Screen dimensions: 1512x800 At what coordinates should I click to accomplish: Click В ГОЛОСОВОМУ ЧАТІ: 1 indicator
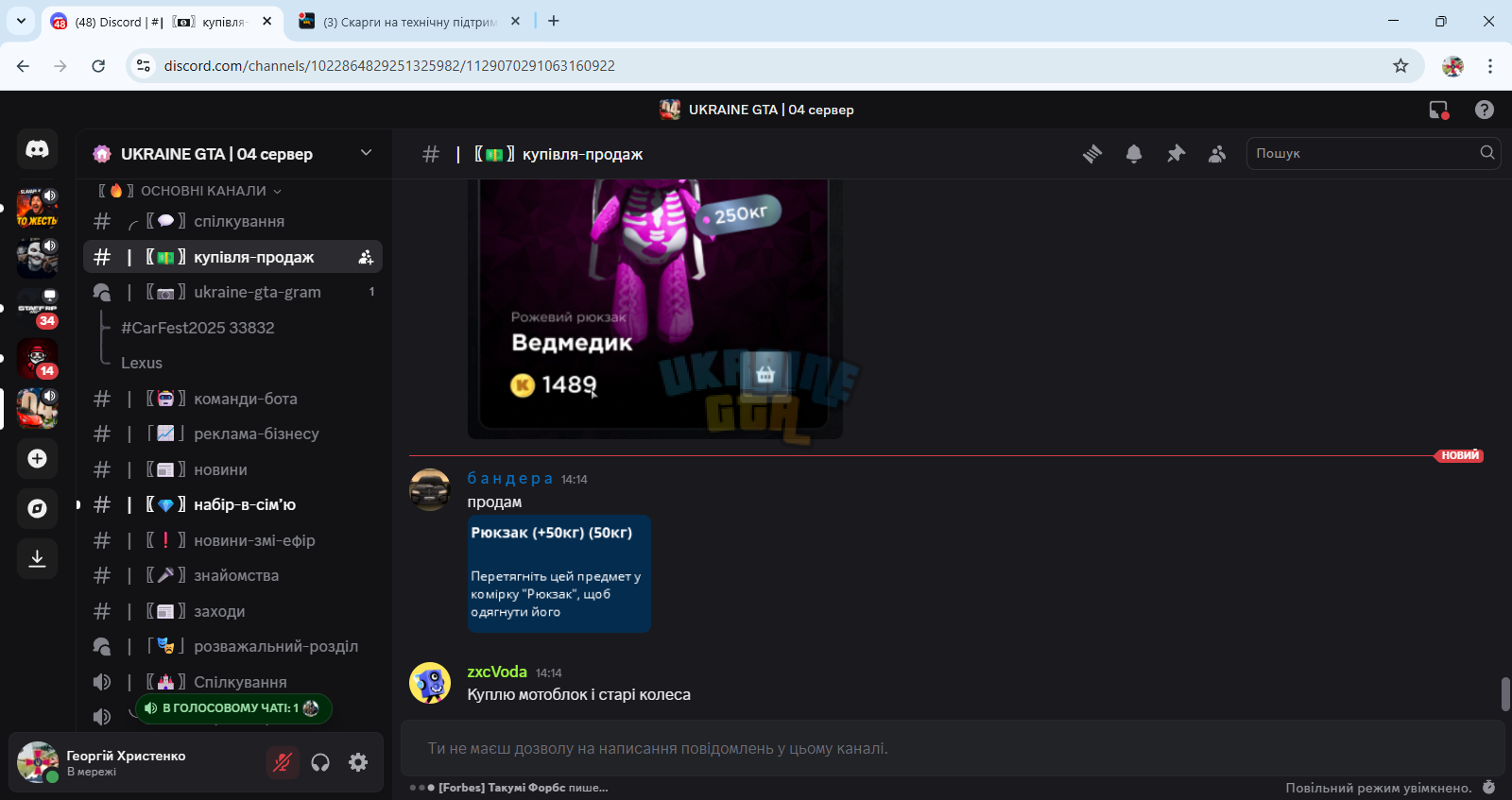click(233, 707)
